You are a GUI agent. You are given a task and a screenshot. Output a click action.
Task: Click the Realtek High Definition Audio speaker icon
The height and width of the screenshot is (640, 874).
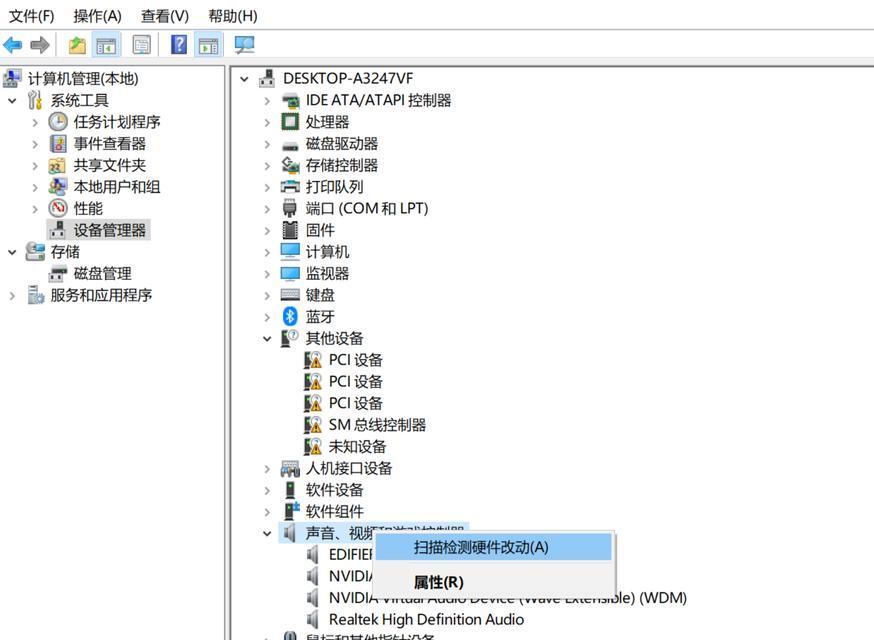coord(313,619)
